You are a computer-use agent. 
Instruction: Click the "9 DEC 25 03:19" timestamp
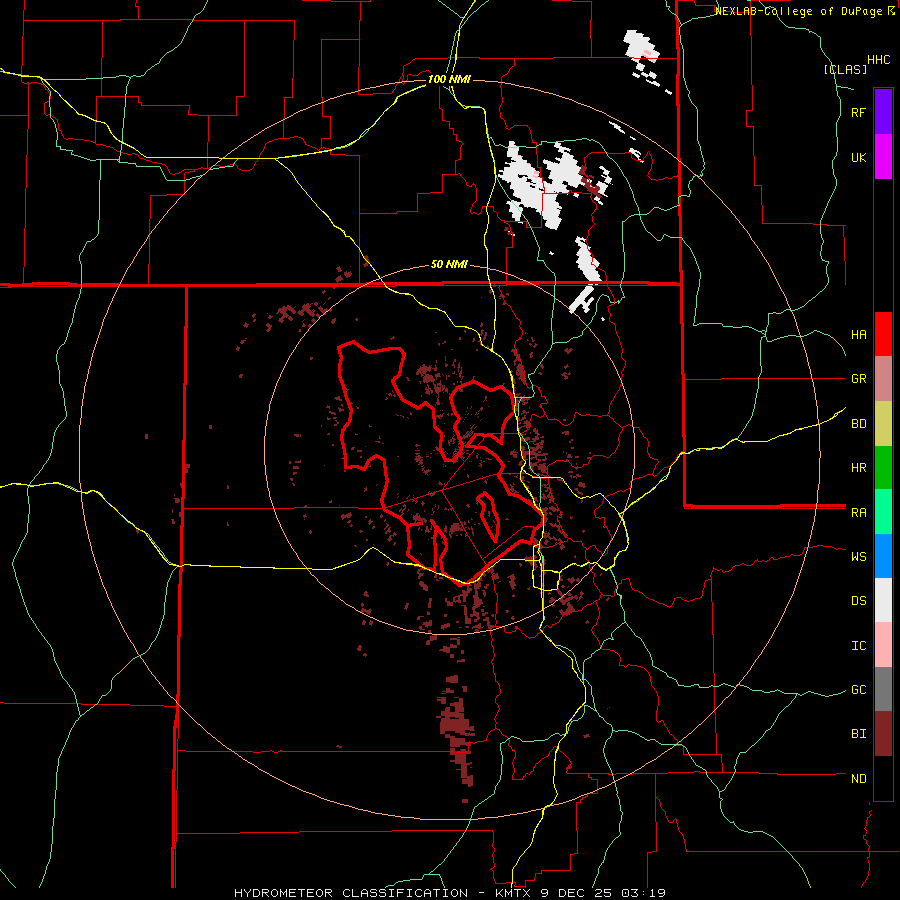click(605, 893)
